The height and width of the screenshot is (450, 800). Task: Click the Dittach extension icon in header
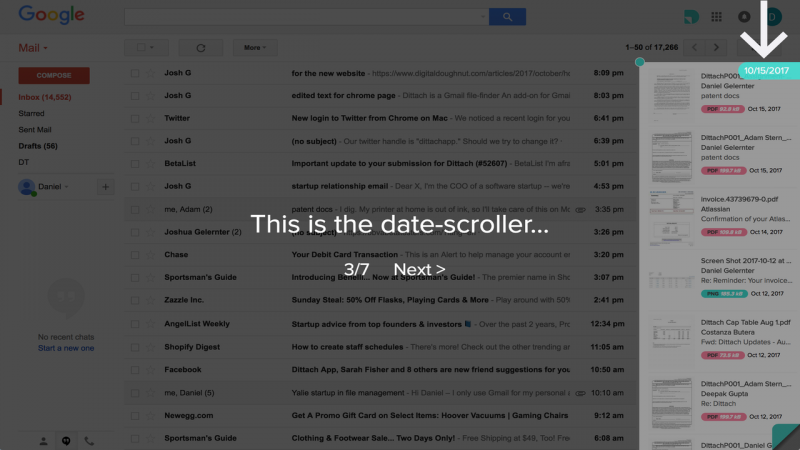691,17
